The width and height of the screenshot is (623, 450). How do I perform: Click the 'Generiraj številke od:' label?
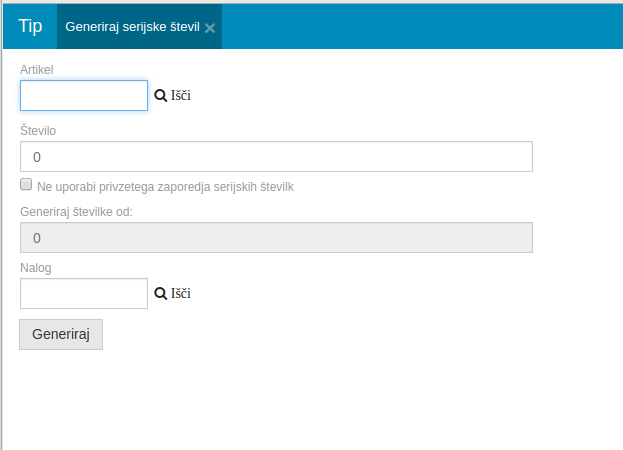76,211
